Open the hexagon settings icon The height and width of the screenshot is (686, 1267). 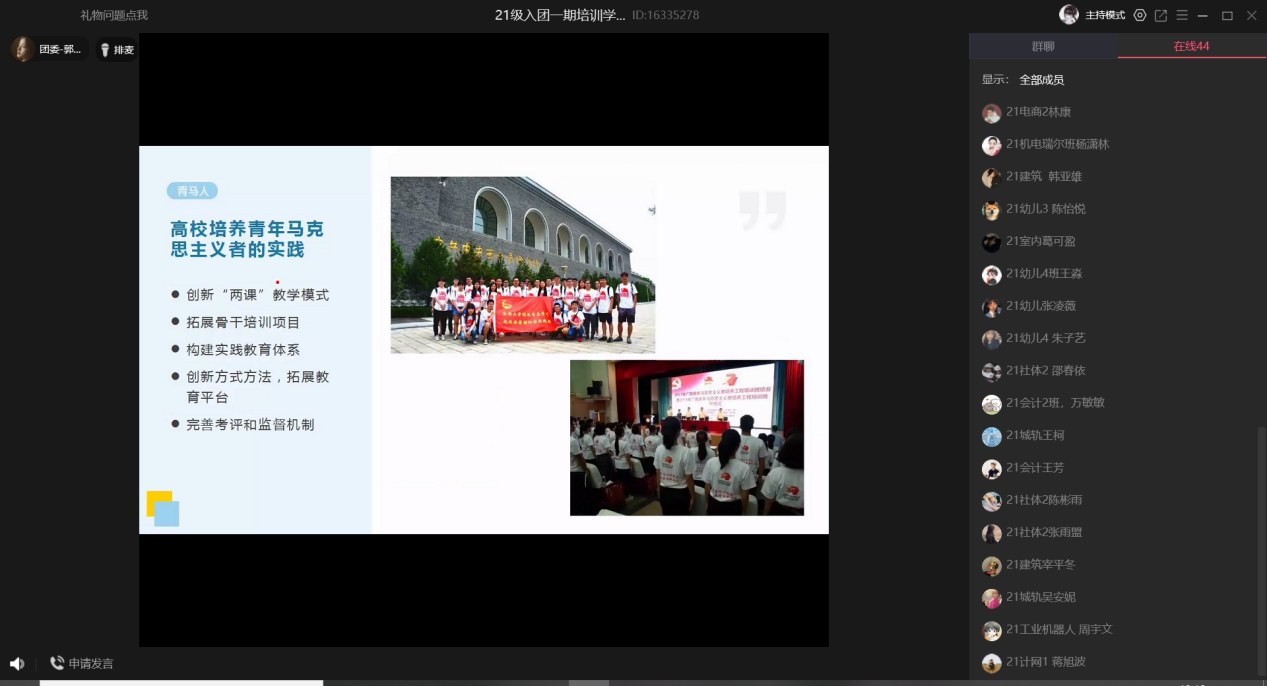point(1139,15)
